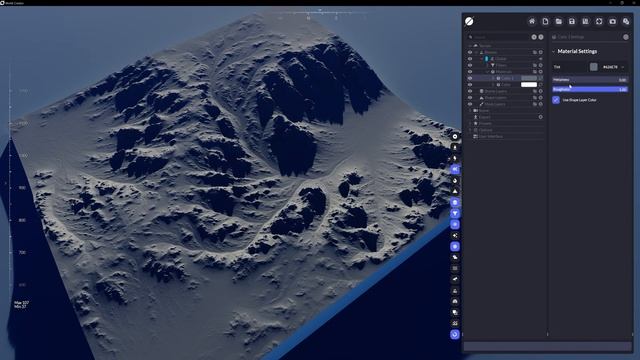Click the Home icon in top toolbar
640x360 pixels.
click(531, 21)
